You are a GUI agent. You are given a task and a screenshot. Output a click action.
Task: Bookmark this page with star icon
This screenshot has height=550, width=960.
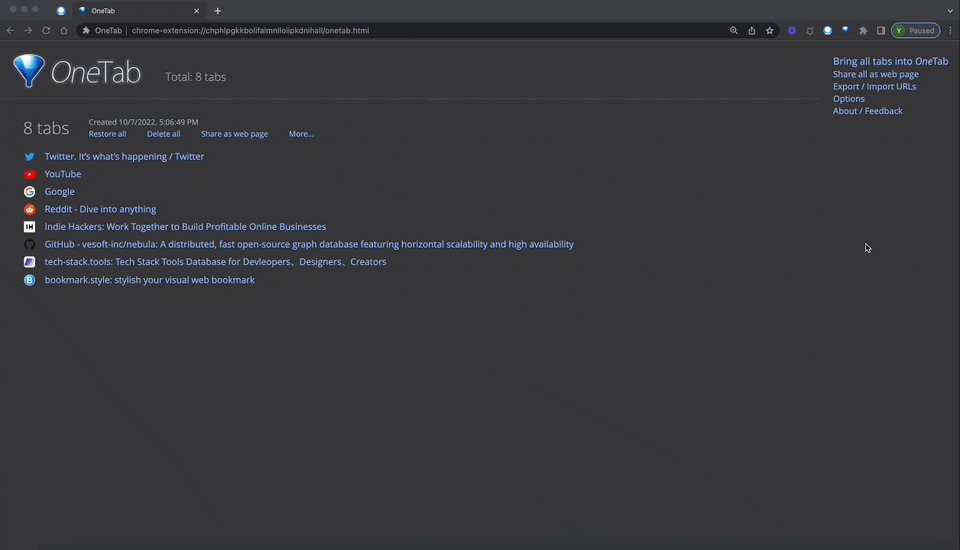coord(770,31)
